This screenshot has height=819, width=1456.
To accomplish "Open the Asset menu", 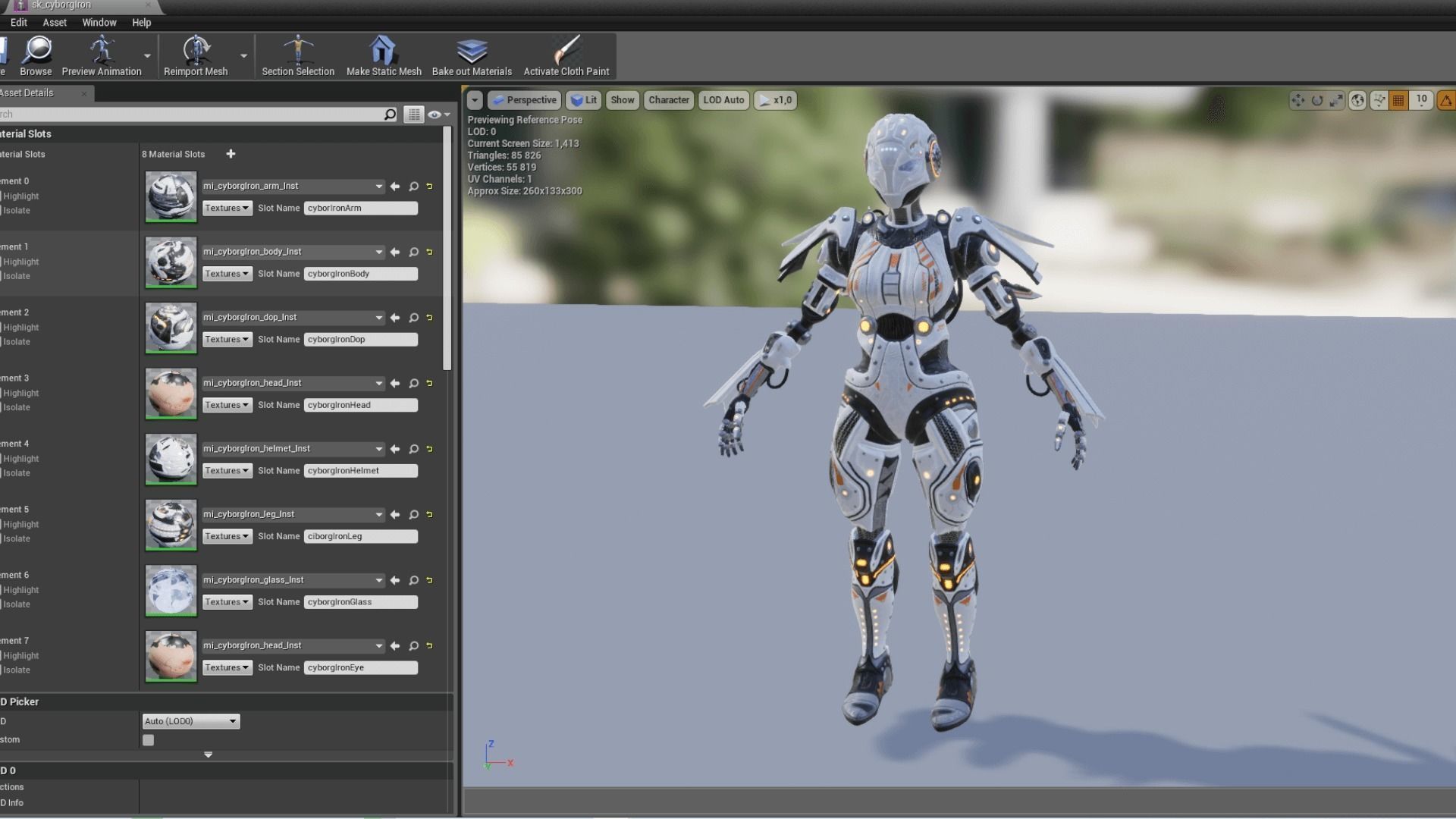I will (x=55, y=23).
